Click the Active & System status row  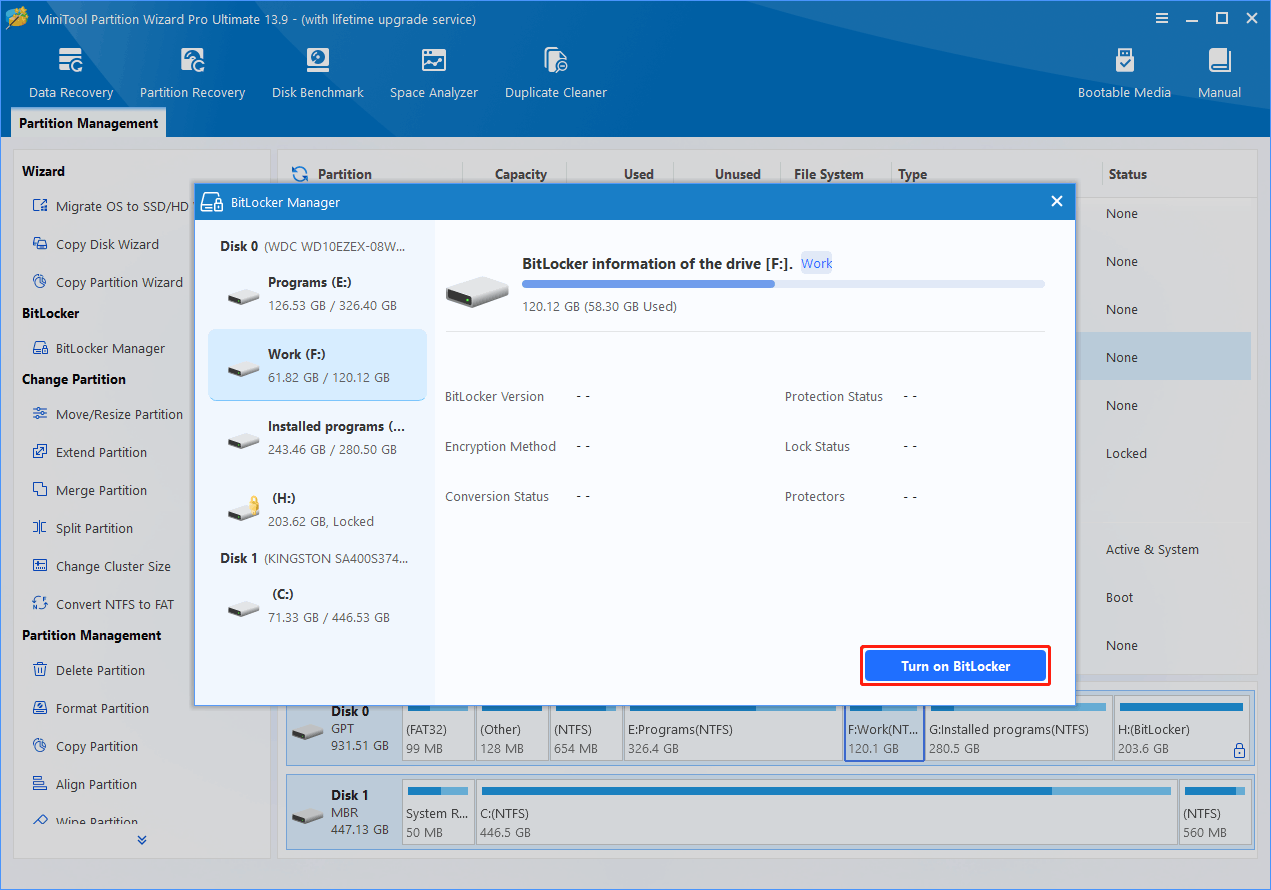1152,549
